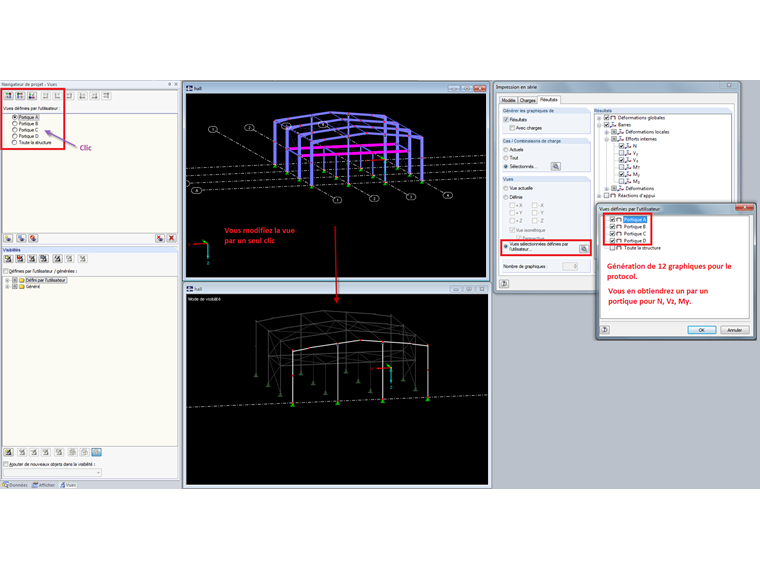Select Toute la structure radio in navigator
The height and width of the screenshot is (570, 760).
tap(15, 142)
